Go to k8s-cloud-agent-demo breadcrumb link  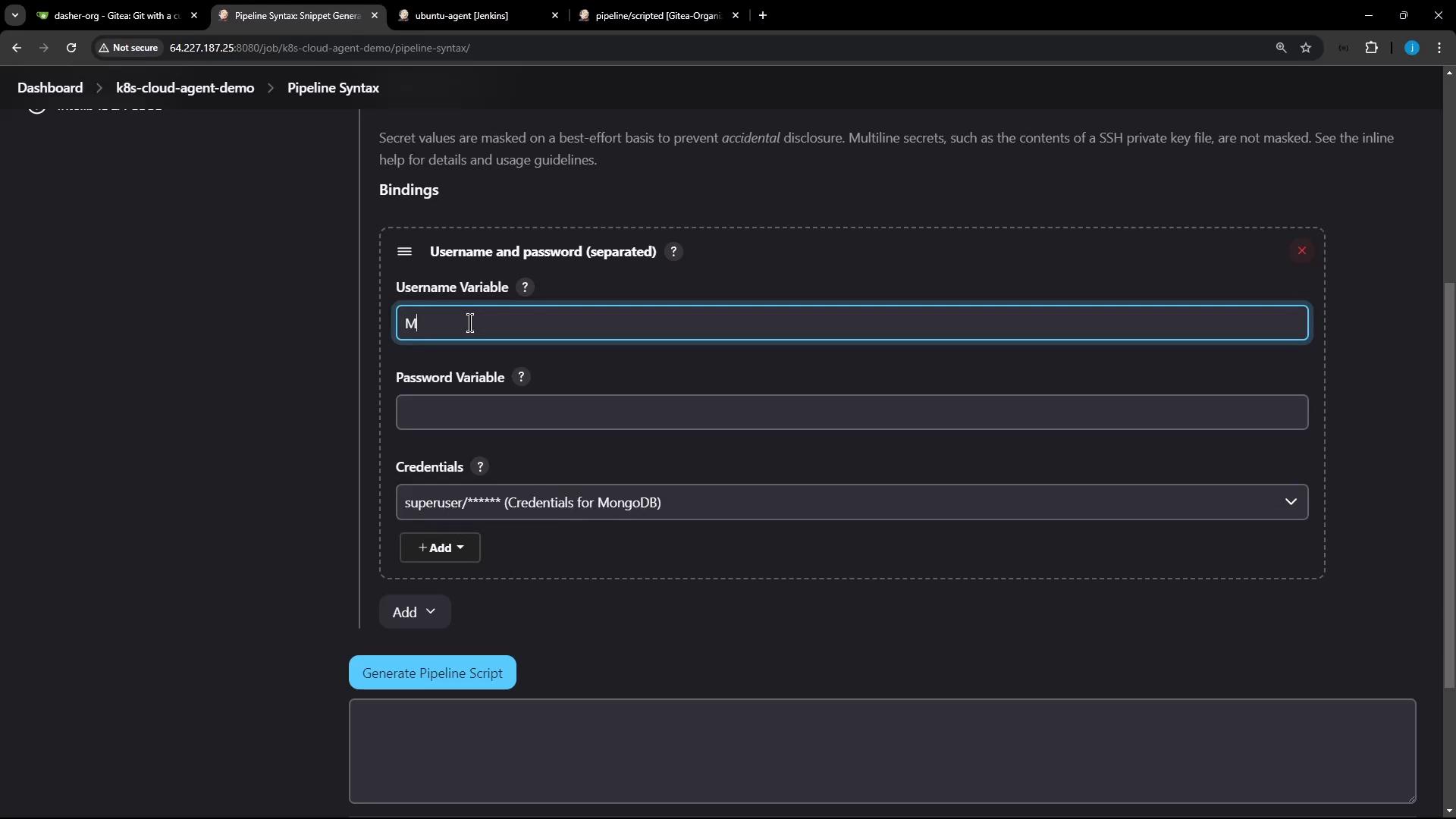coord(185,88)
